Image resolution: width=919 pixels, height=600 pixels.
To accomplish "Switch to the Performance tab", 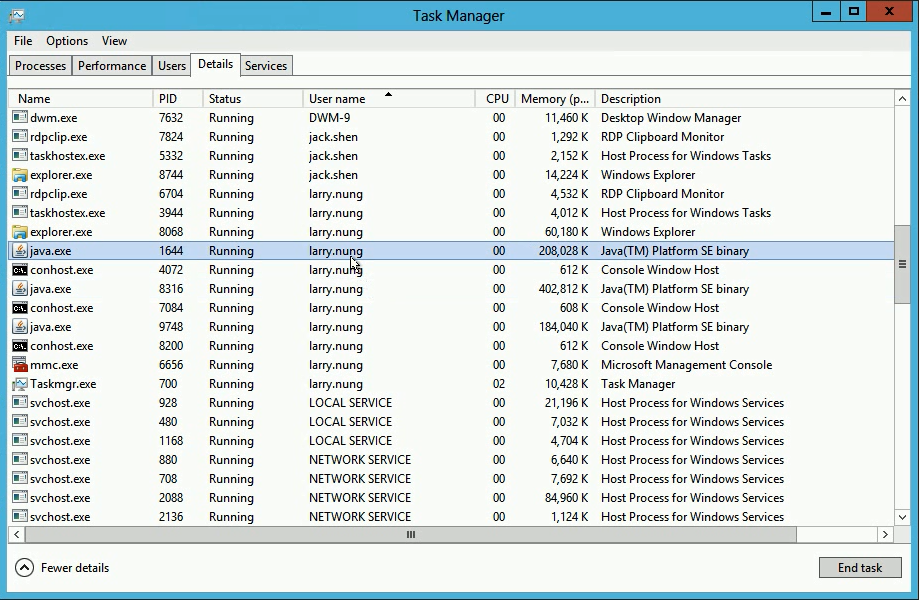I will coord(112,66).
